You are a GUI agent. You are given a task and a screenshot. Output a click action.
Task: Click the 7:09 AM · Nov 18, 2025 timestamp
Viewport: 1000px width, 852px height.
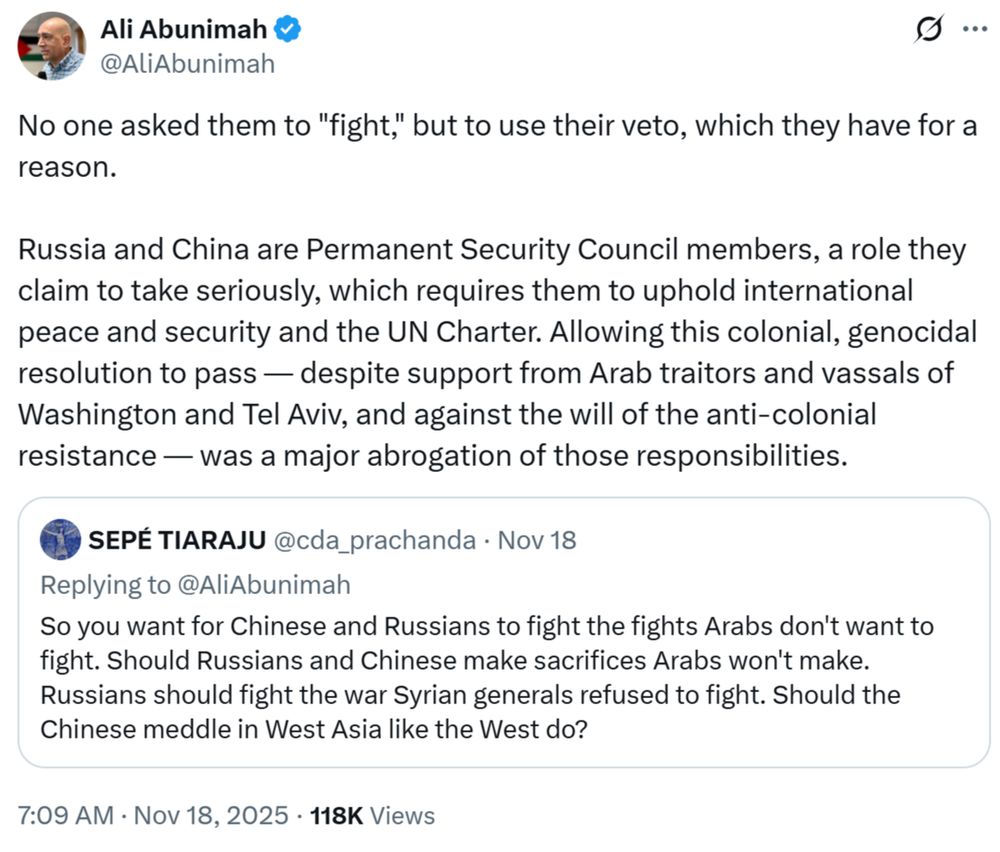coord(153,816)
